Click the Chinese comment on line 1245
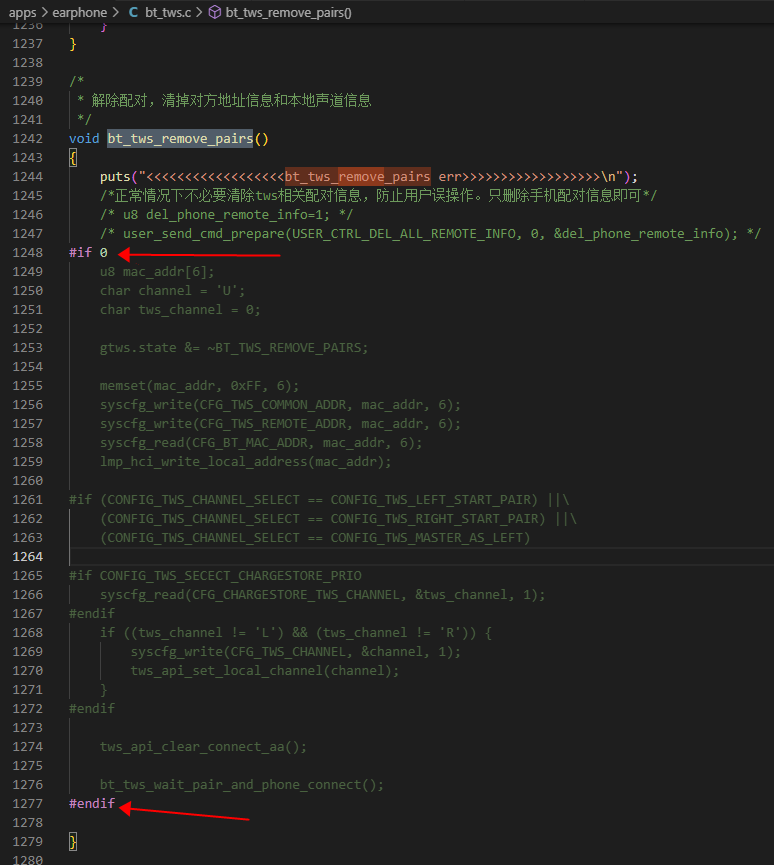 pos(378,196)
